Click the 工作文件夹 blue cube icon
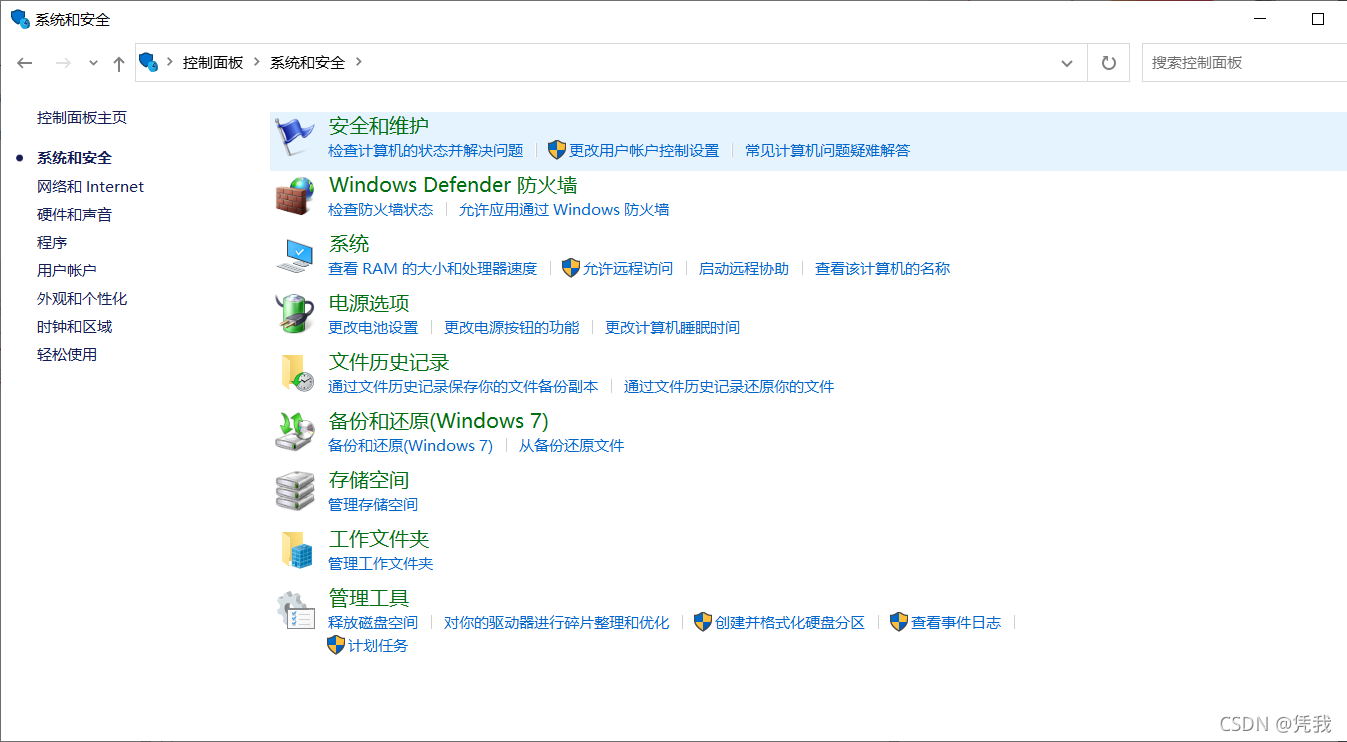 coord(294,548)
